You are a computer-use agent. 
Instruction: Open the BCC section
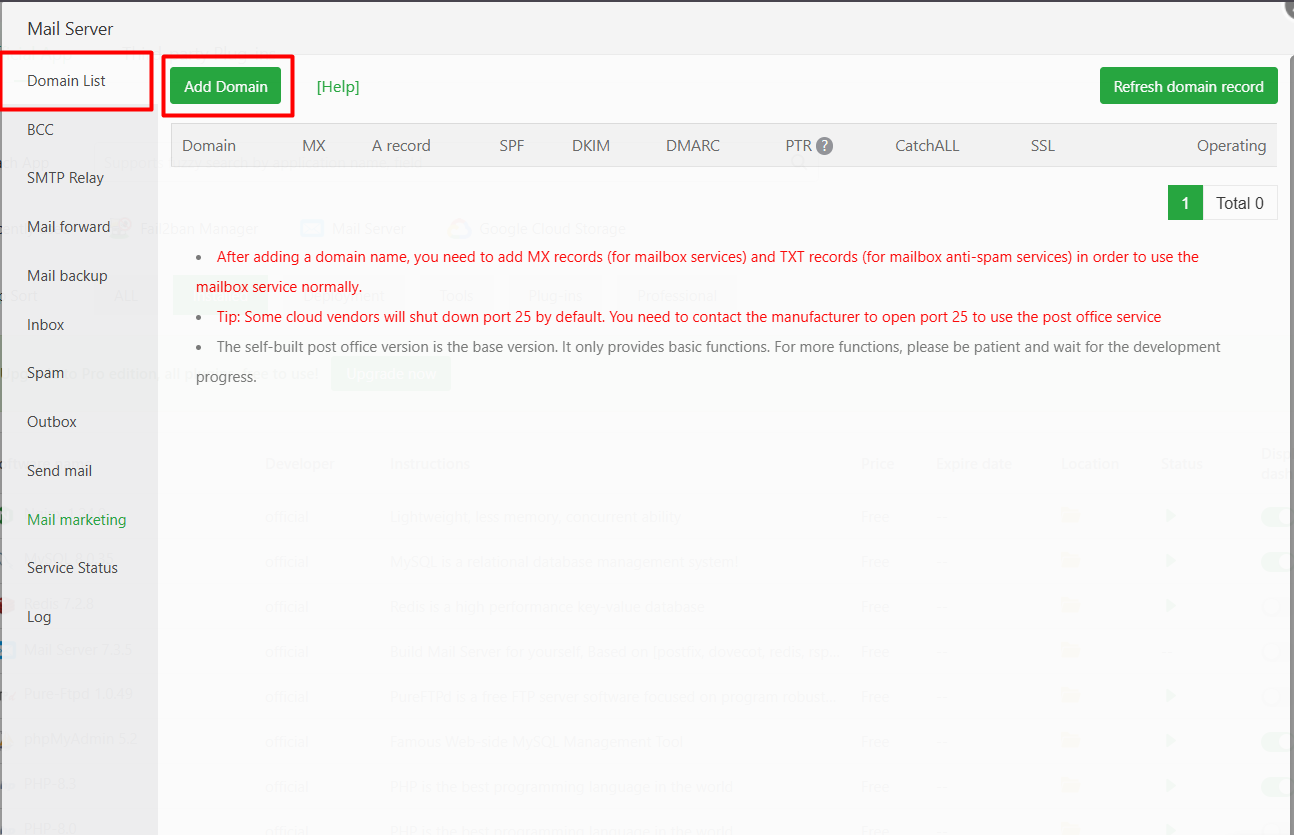pos(40,129)
